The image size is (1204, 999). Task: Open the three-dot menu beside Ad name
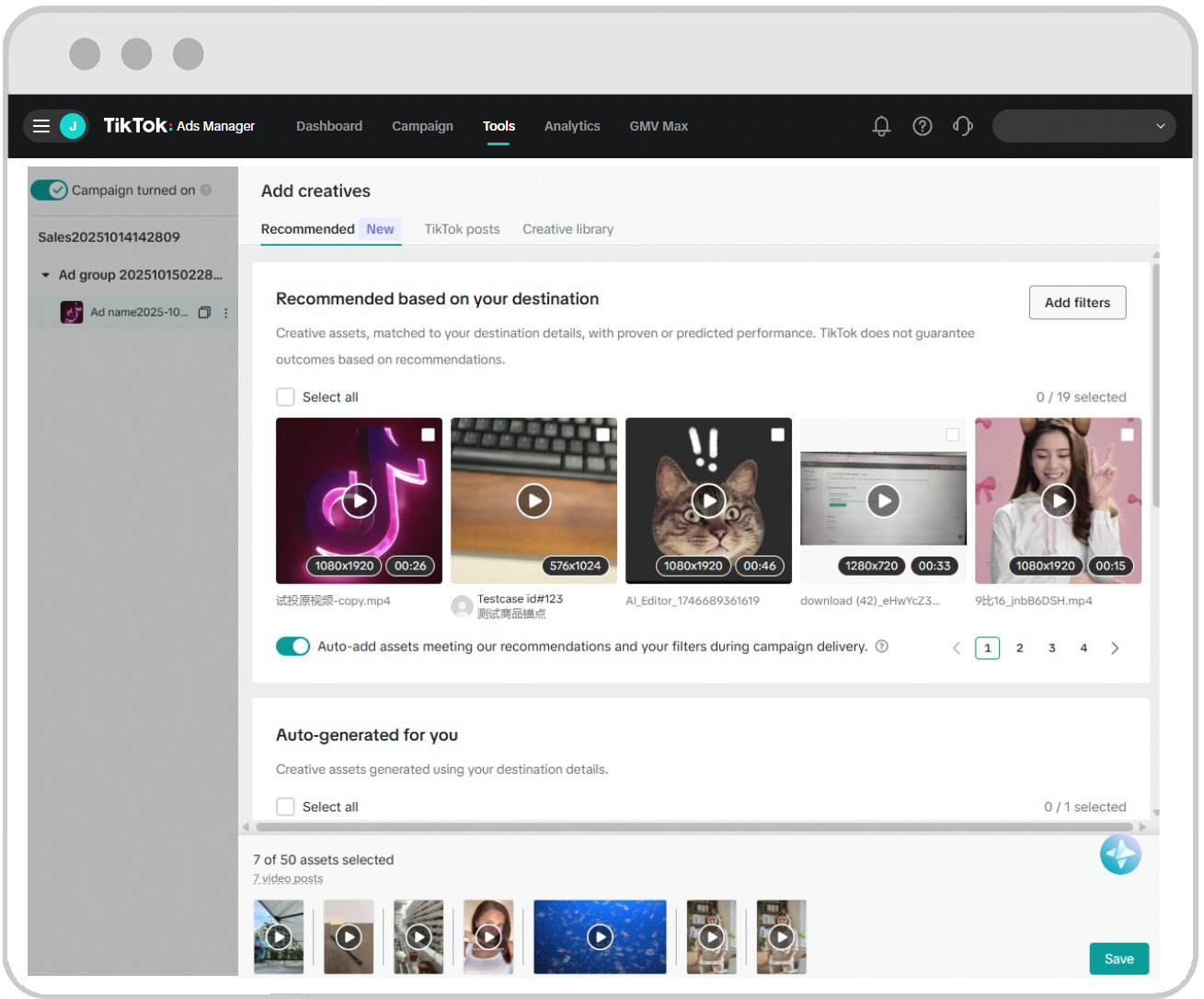pyautogui.click(x=225, y=313)
